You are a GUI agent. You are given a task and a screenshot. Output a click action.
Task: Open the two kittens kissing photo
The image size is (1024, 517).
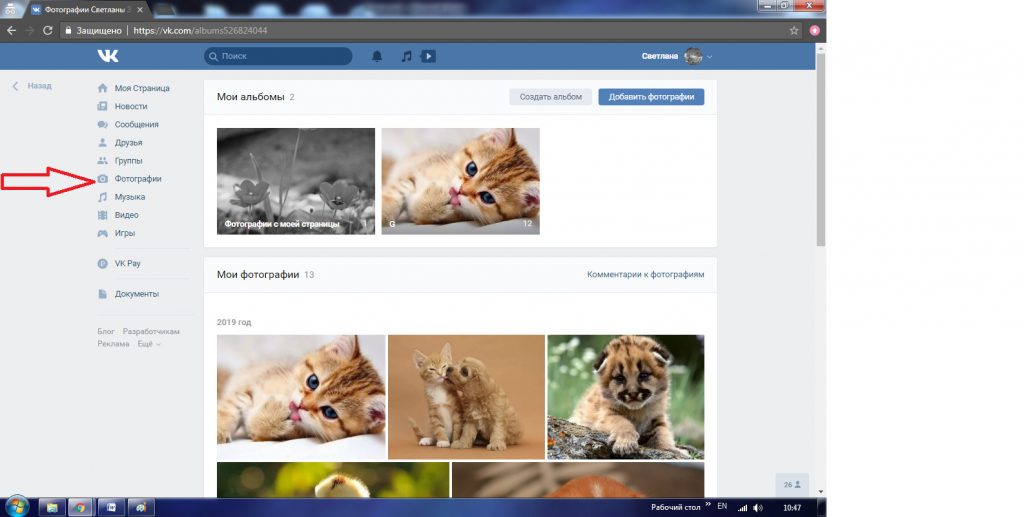click(x=466, y=398)
